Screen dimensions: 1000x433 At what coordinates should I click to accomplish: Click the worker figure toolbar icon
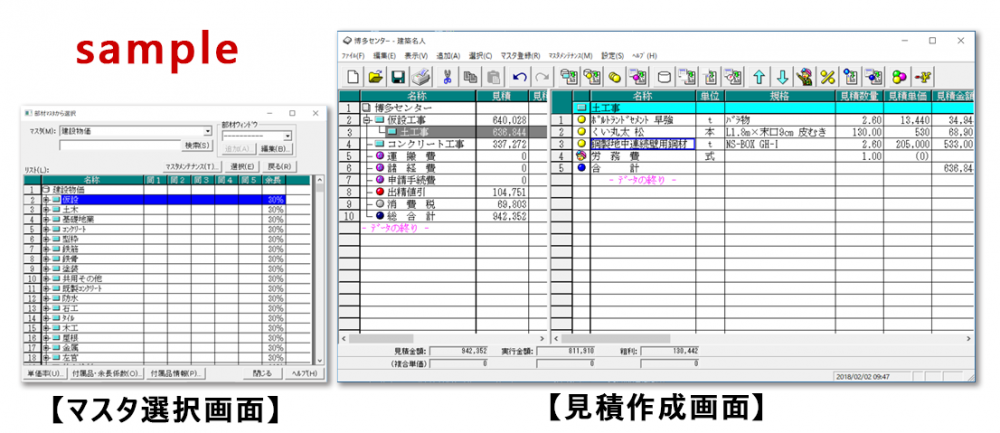tap(805, 77)
